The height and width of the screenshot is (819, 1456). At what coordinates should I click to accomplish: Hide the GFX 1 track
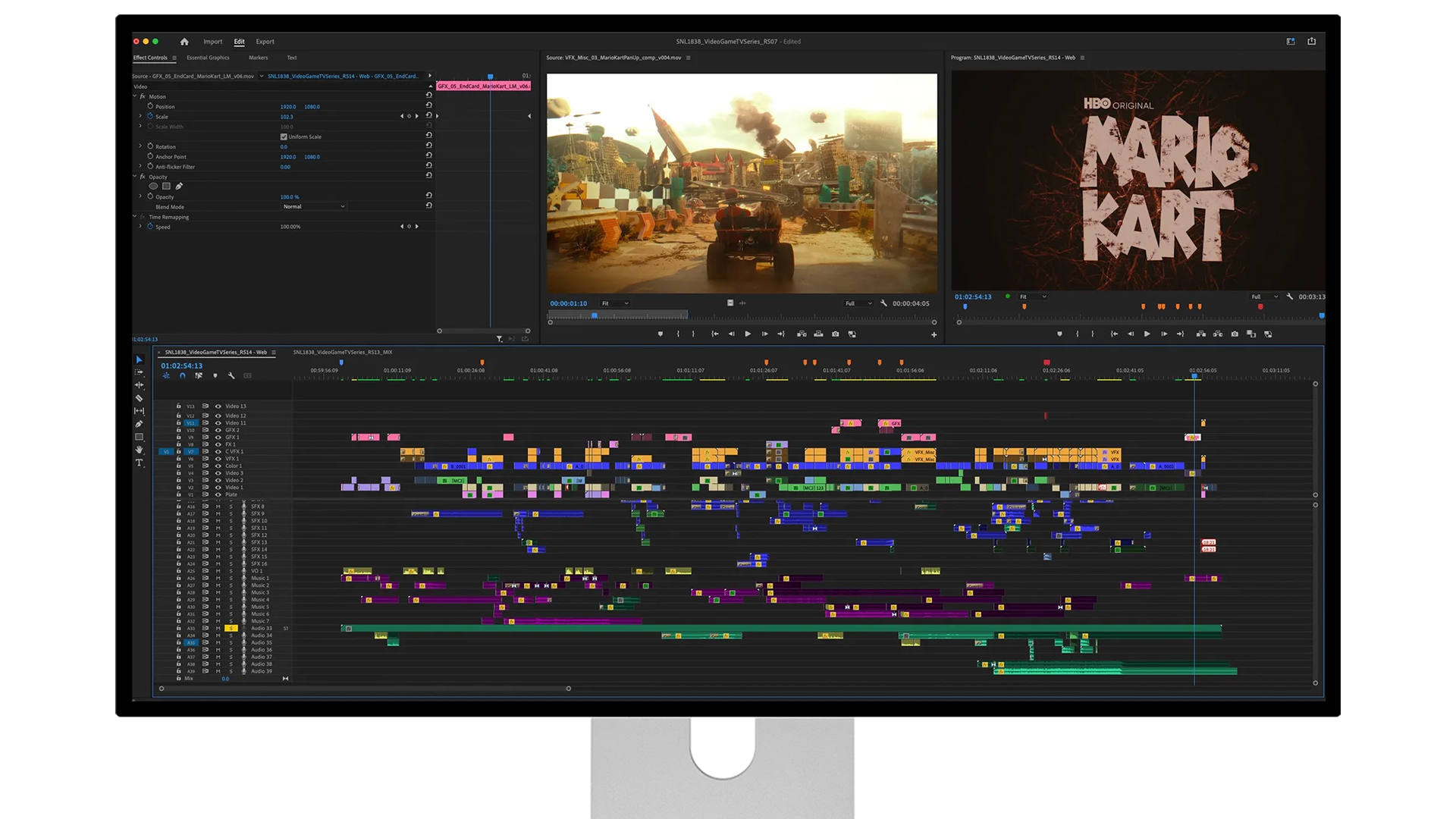pos(218,438)
